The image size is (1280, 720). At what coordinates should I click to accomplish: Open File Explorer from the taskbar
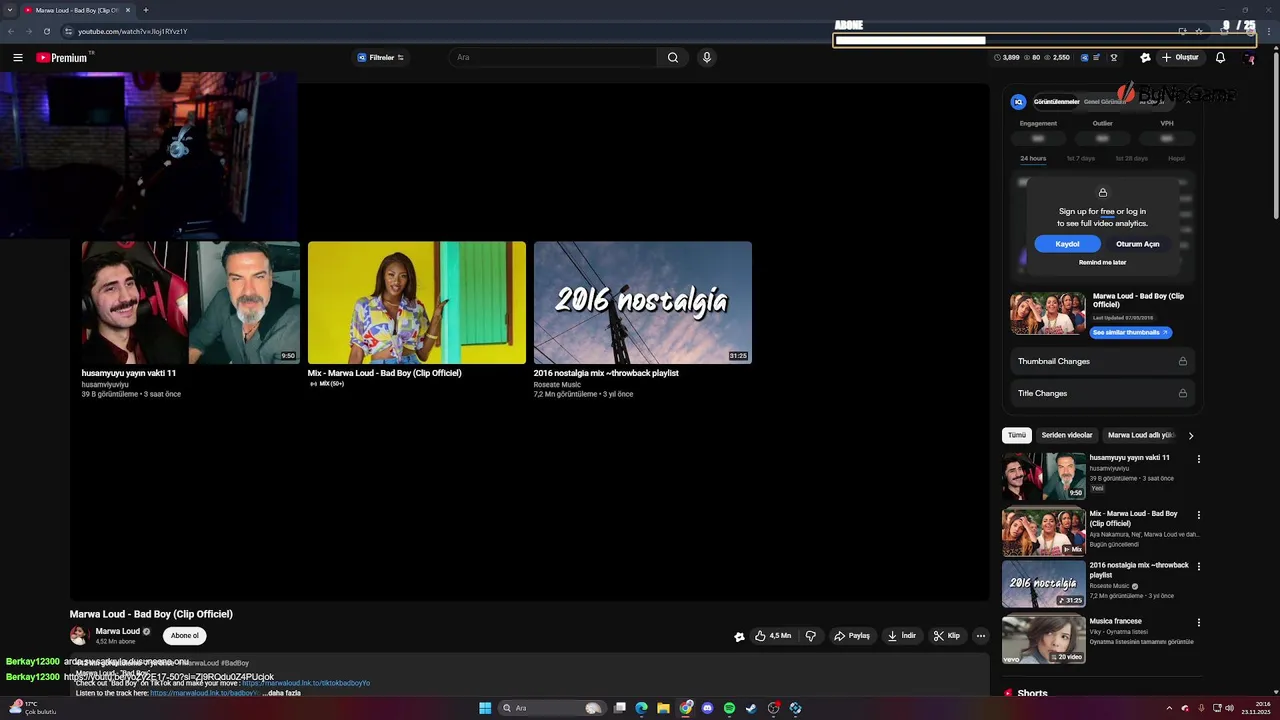click(663, 708)
